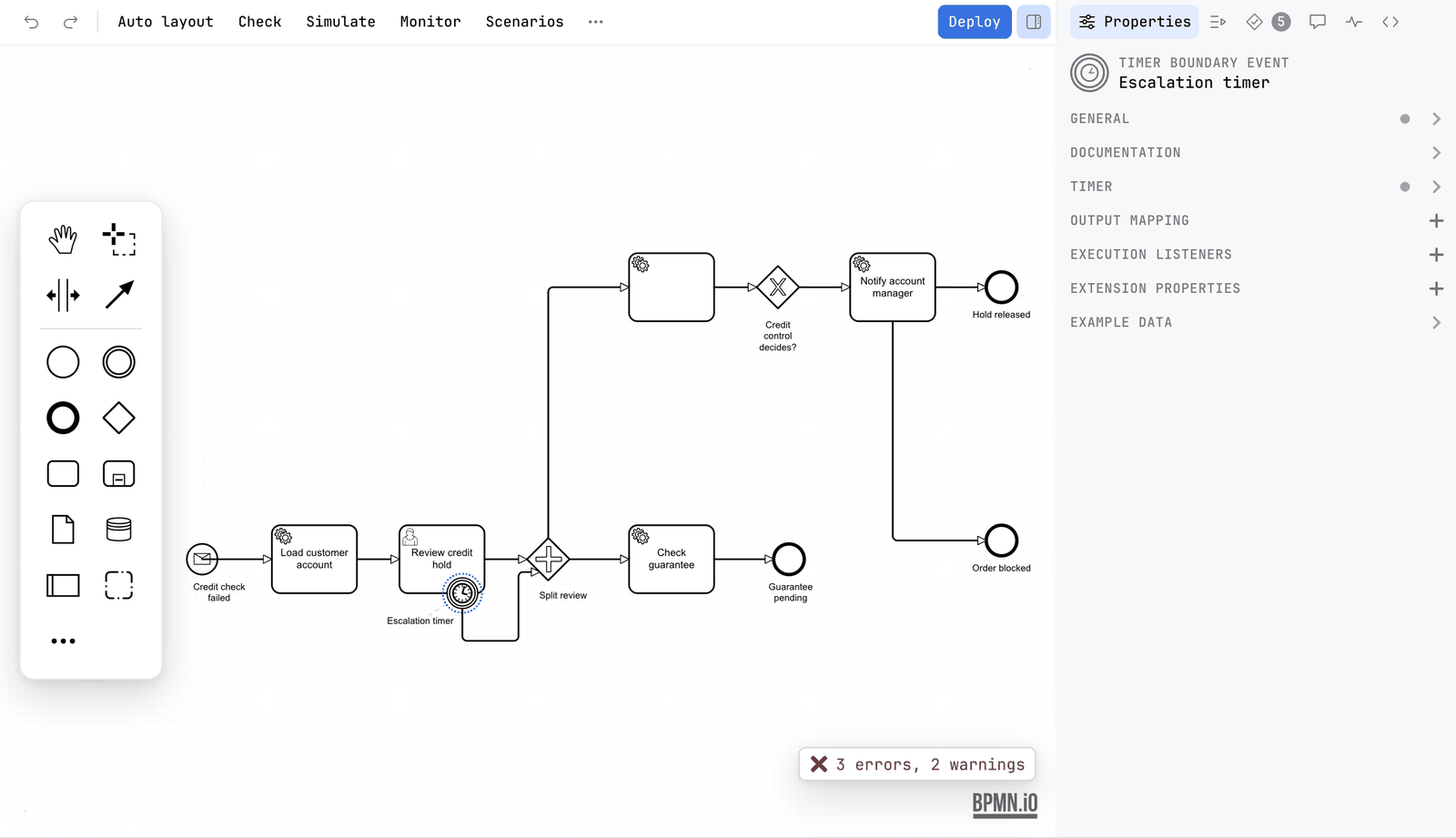Create a data store from palette

119,530
